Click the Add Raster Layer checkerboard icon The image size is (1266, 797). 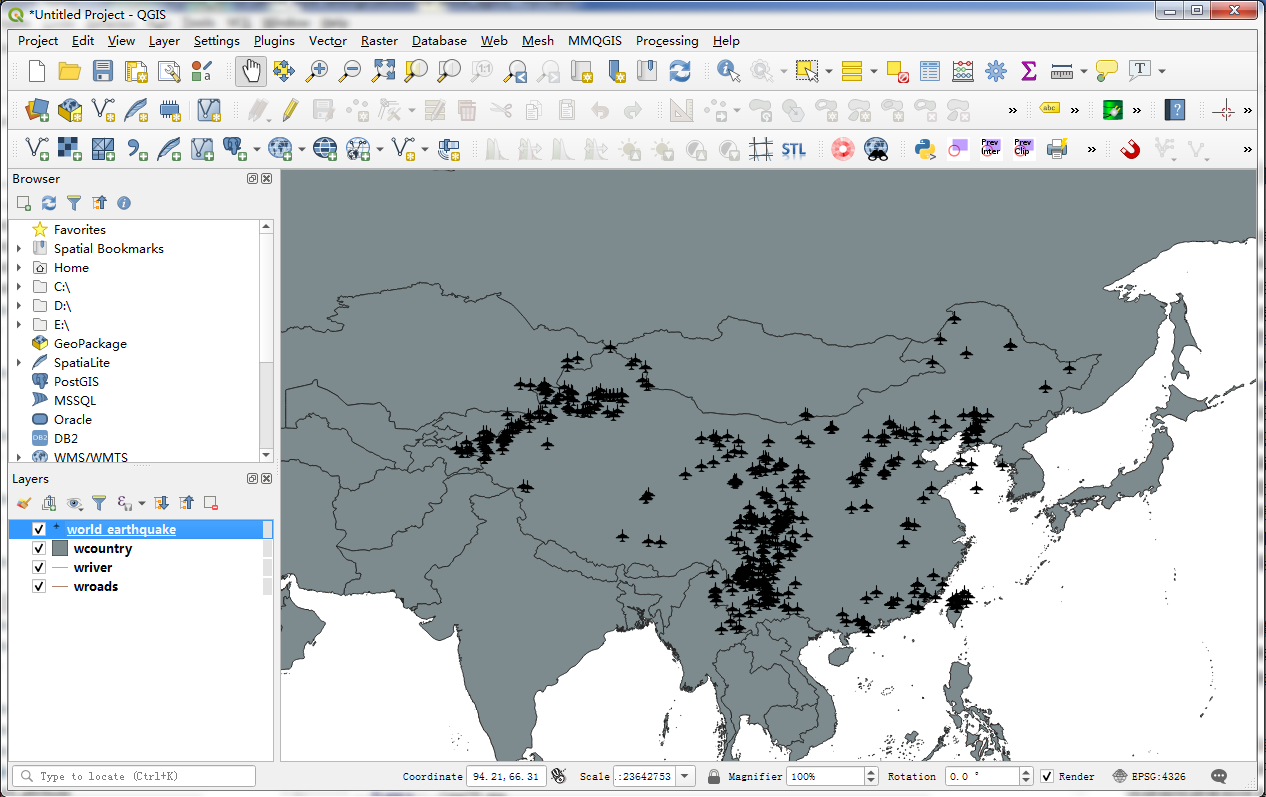69,149
